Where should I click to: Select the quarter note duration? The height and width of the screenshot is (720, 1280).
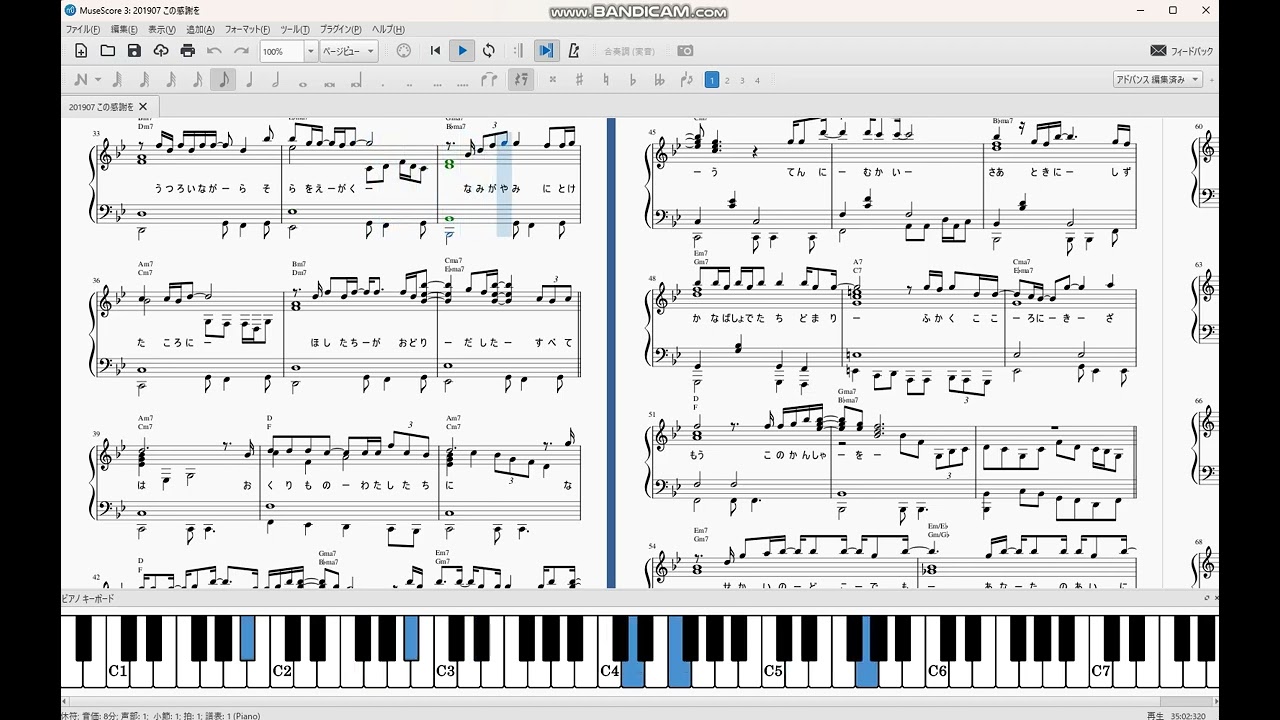[250, 80]
